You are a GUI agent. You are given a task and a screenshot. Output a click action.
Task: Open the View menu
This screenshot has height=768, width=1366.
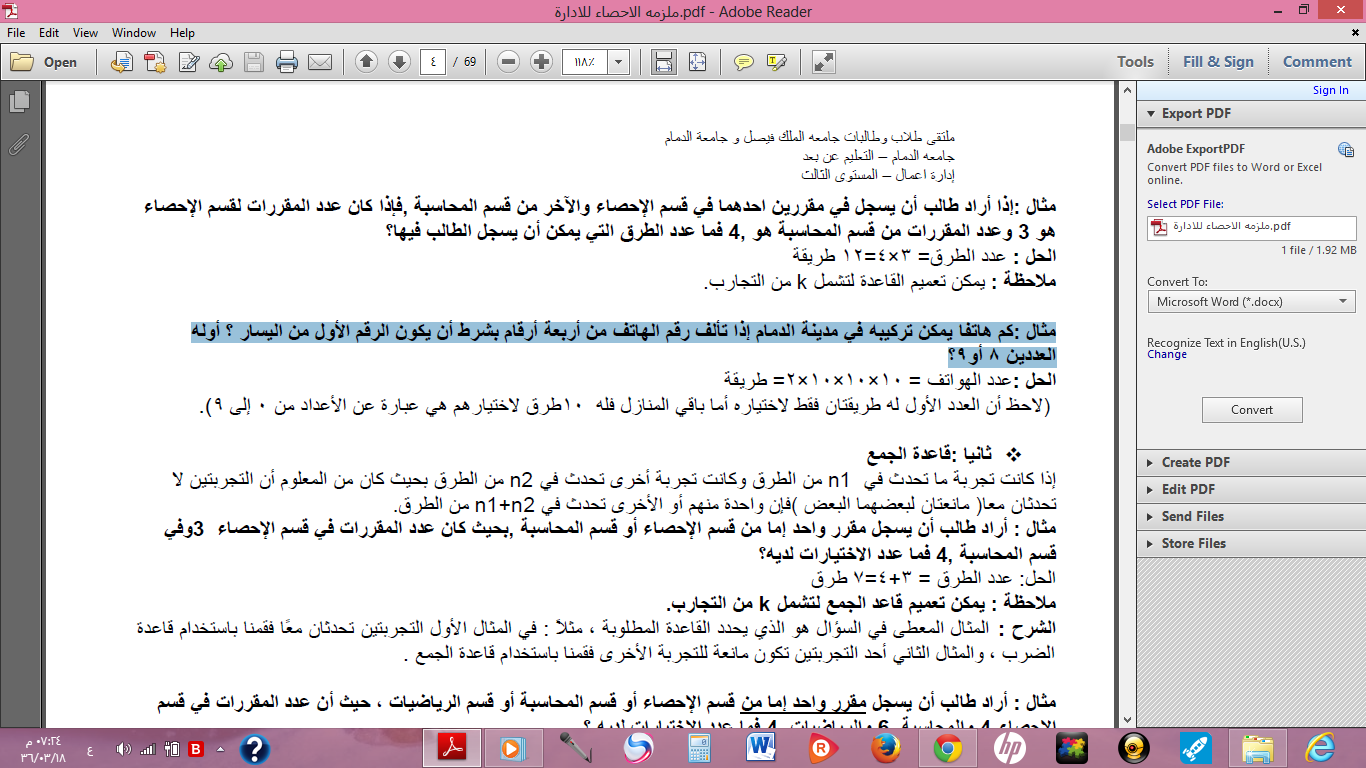(86, 33)
